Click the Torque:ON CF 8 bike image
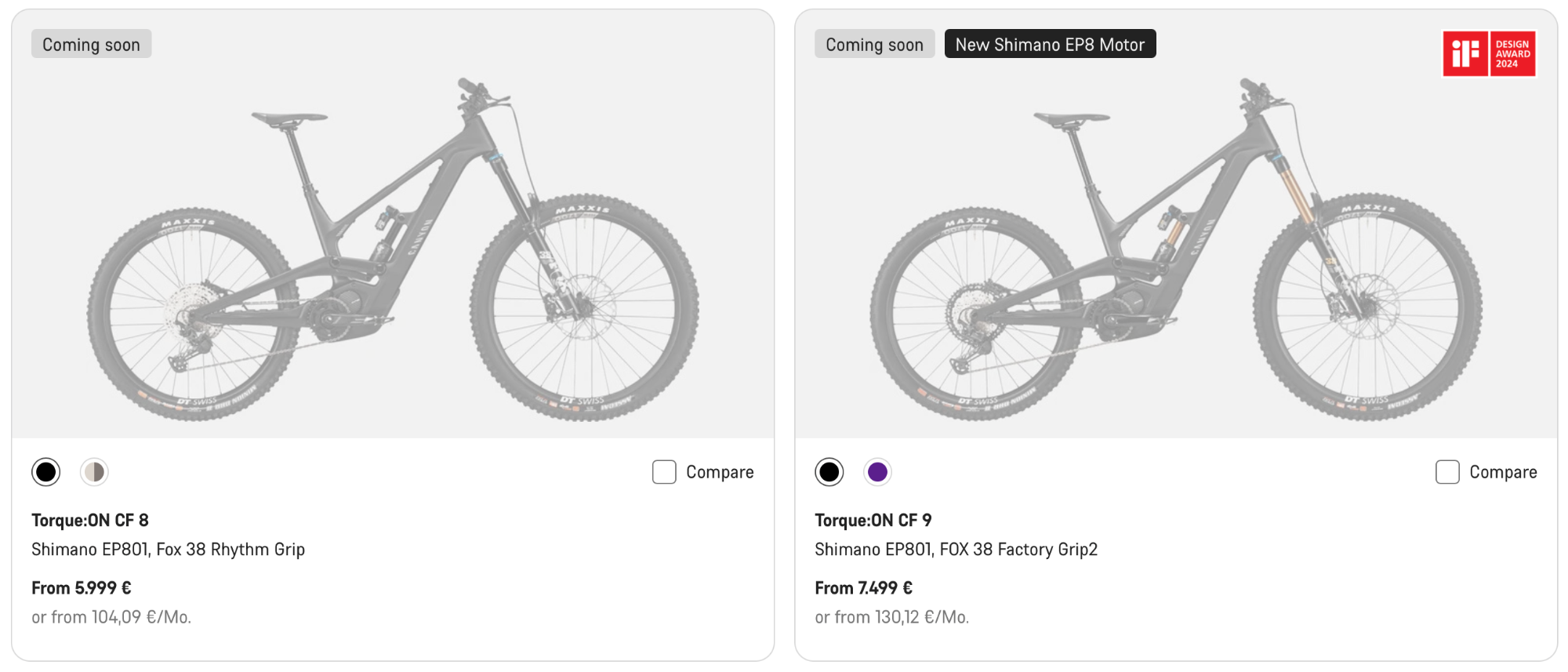Viewport: 1568px width, 672px height. click(x=392, y=251)
